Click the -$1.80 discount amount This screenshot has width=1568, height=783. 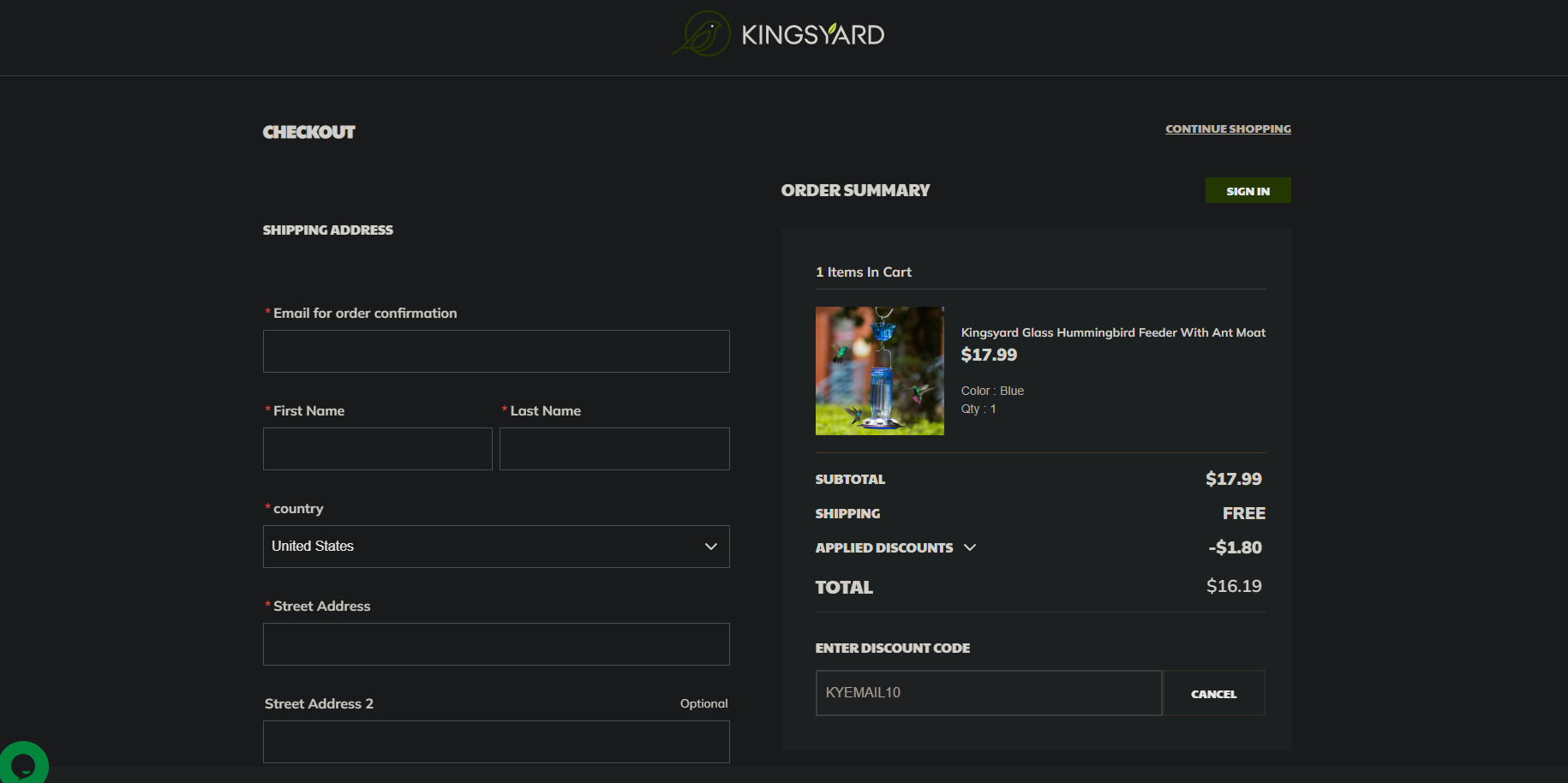(1235, 547)
